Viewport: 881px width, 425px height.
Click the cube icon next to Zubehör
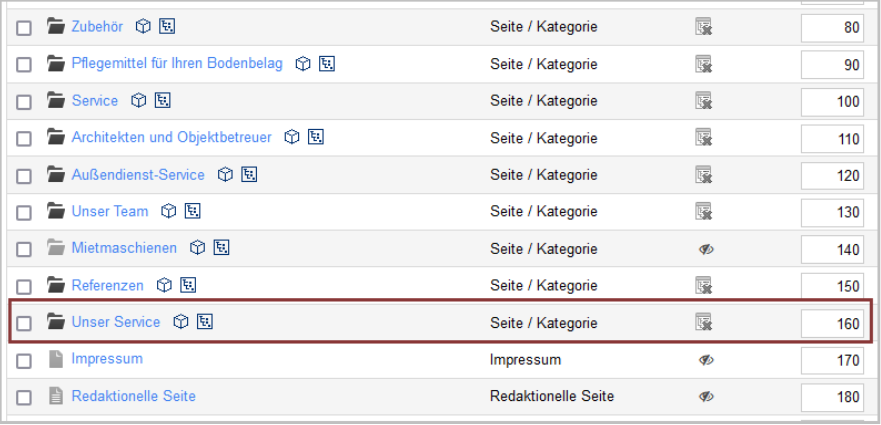[144, 26]
